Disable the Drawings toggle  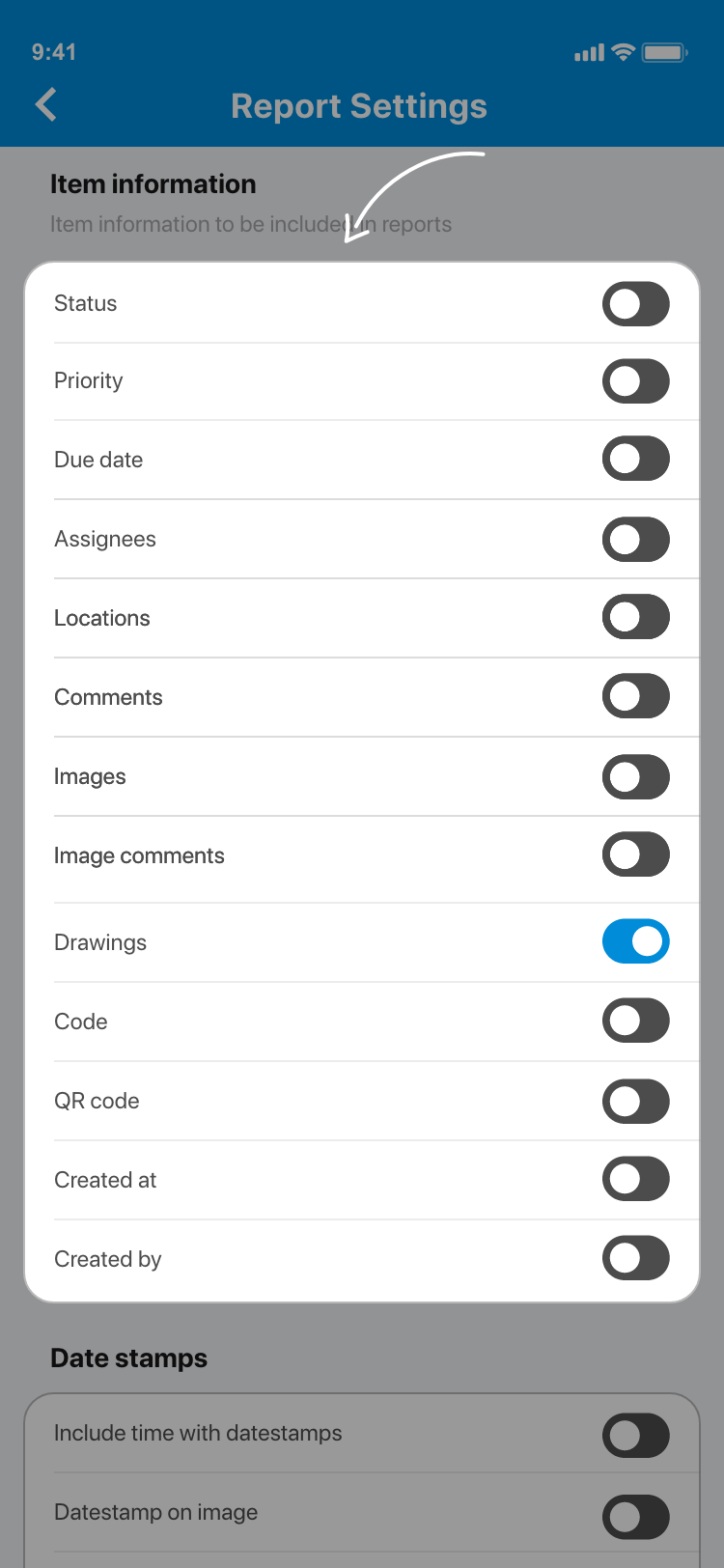pyautogui.click(x=635, y=941)
